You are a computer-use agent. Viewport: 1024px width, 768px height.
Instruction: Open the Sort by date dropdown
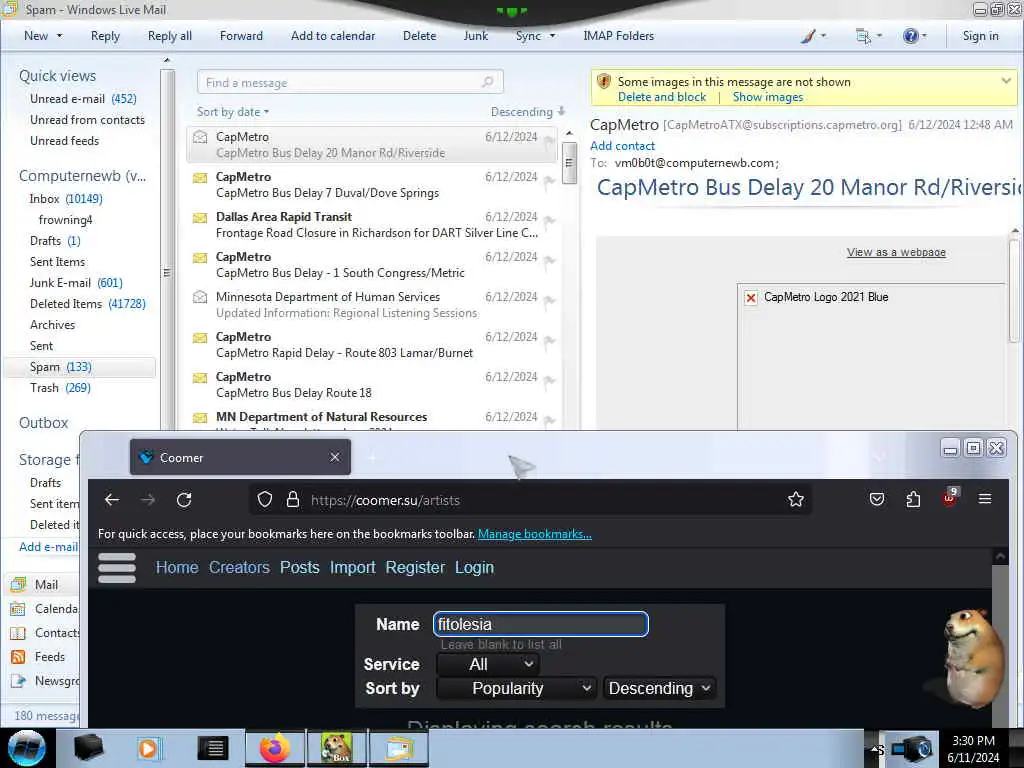(x=233, y=112)
